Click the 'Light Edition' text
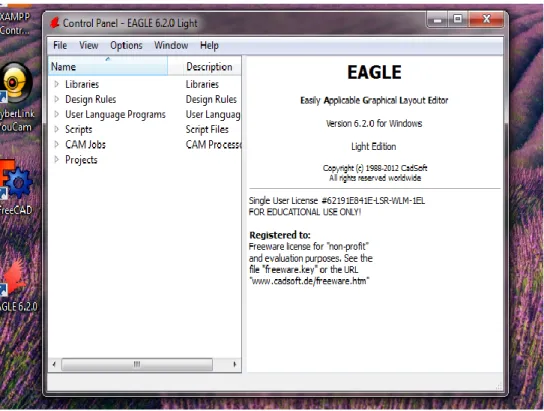Viewport: 544px width, 411px height. (373, 146)
